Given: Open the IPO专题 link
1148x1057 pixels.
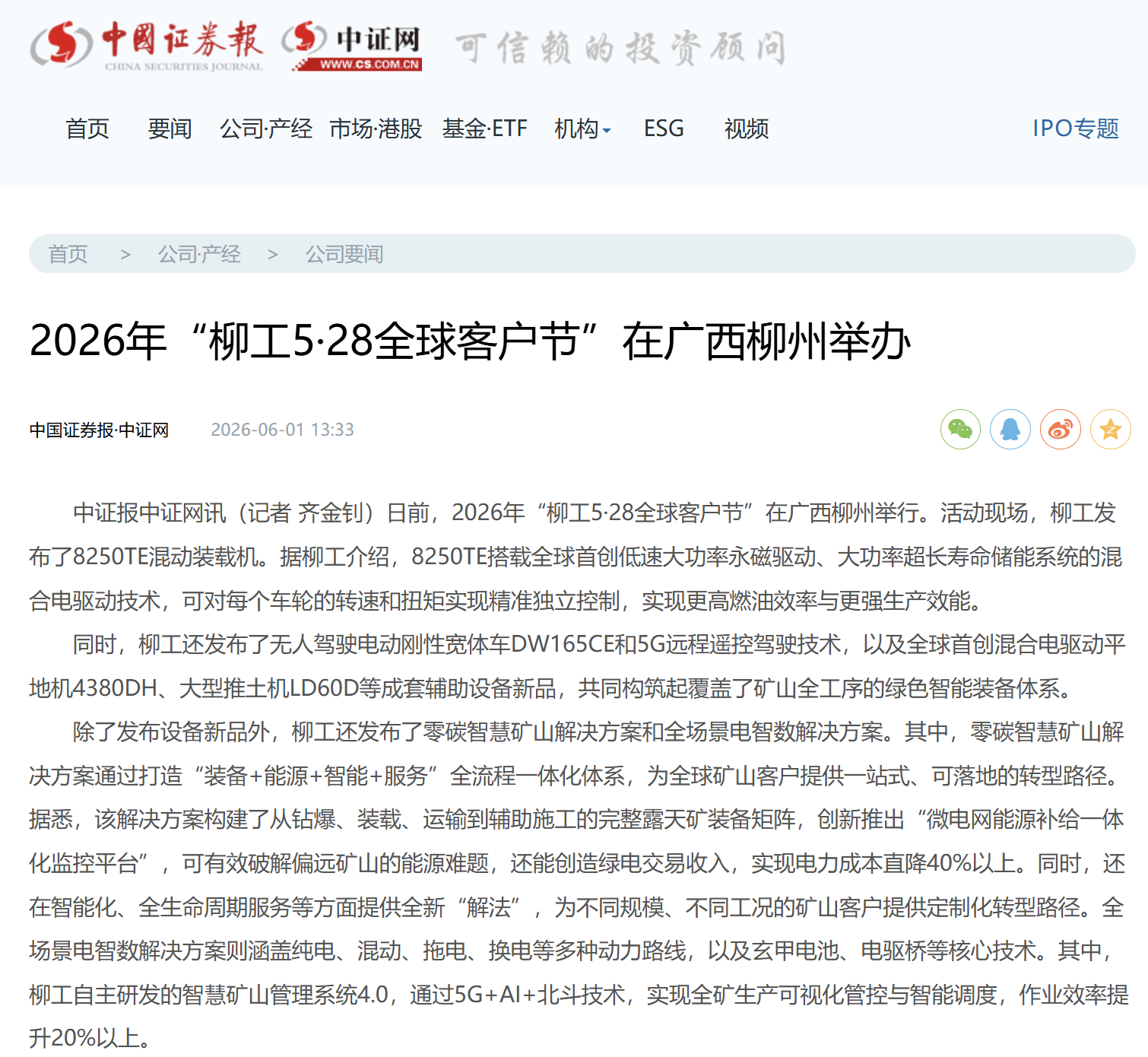Looking at the screenshot, I should (x=1076, y=129).
